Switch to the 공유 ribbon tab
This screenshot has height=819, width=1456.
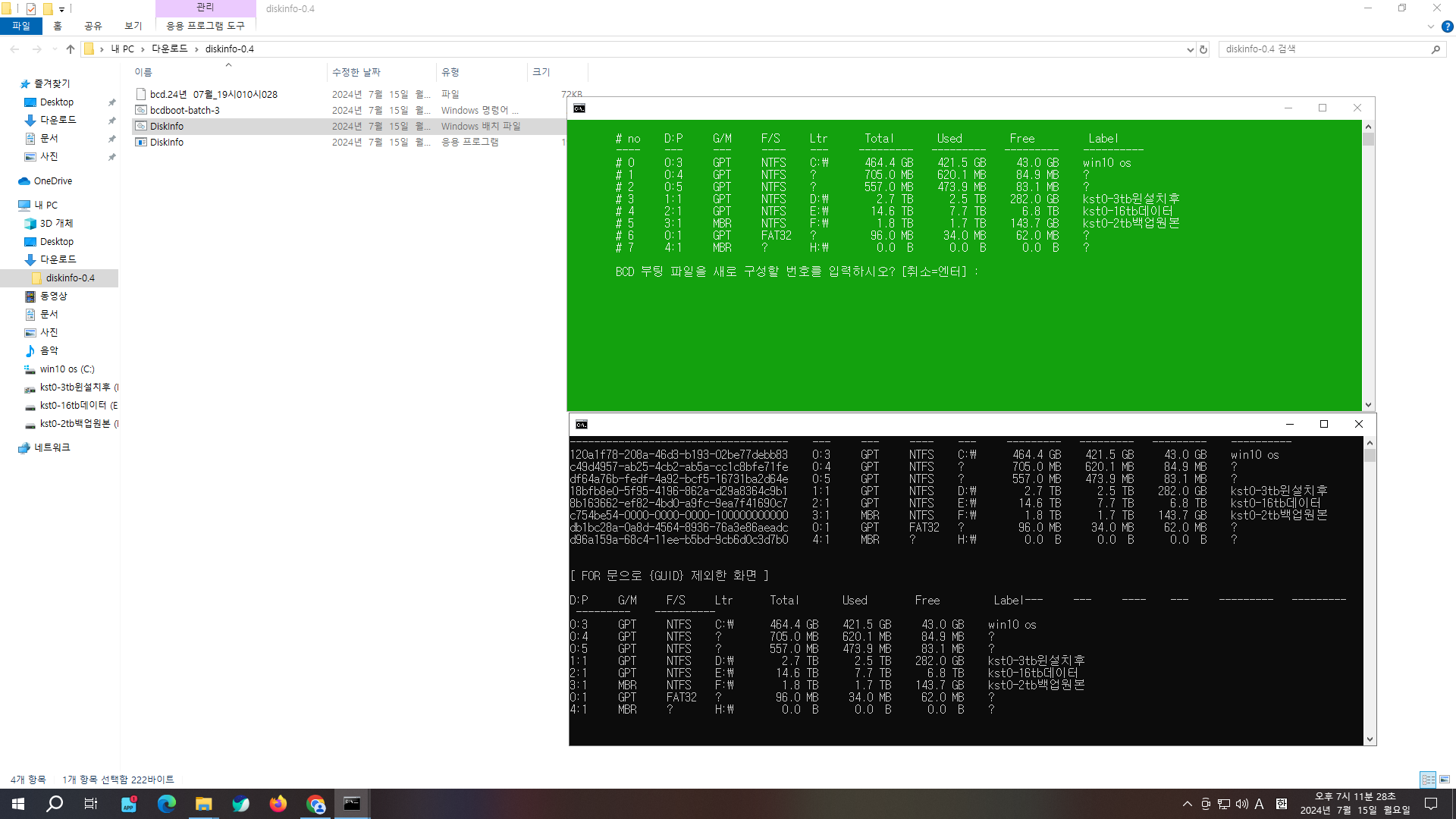pyautogui.click(x=93, y=26)
